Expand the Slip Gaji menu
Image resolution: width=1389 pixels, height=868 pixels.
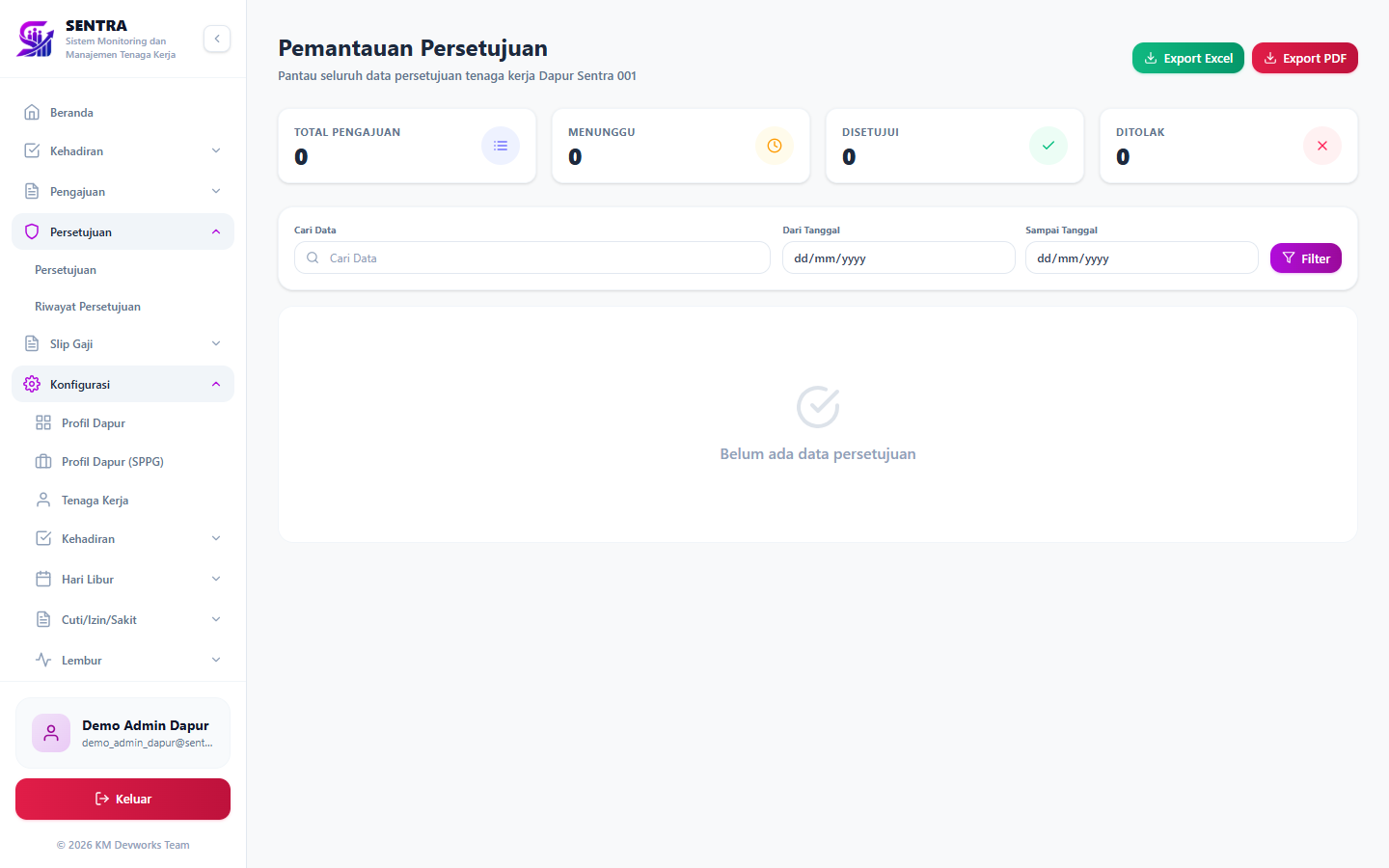[123, 343]
